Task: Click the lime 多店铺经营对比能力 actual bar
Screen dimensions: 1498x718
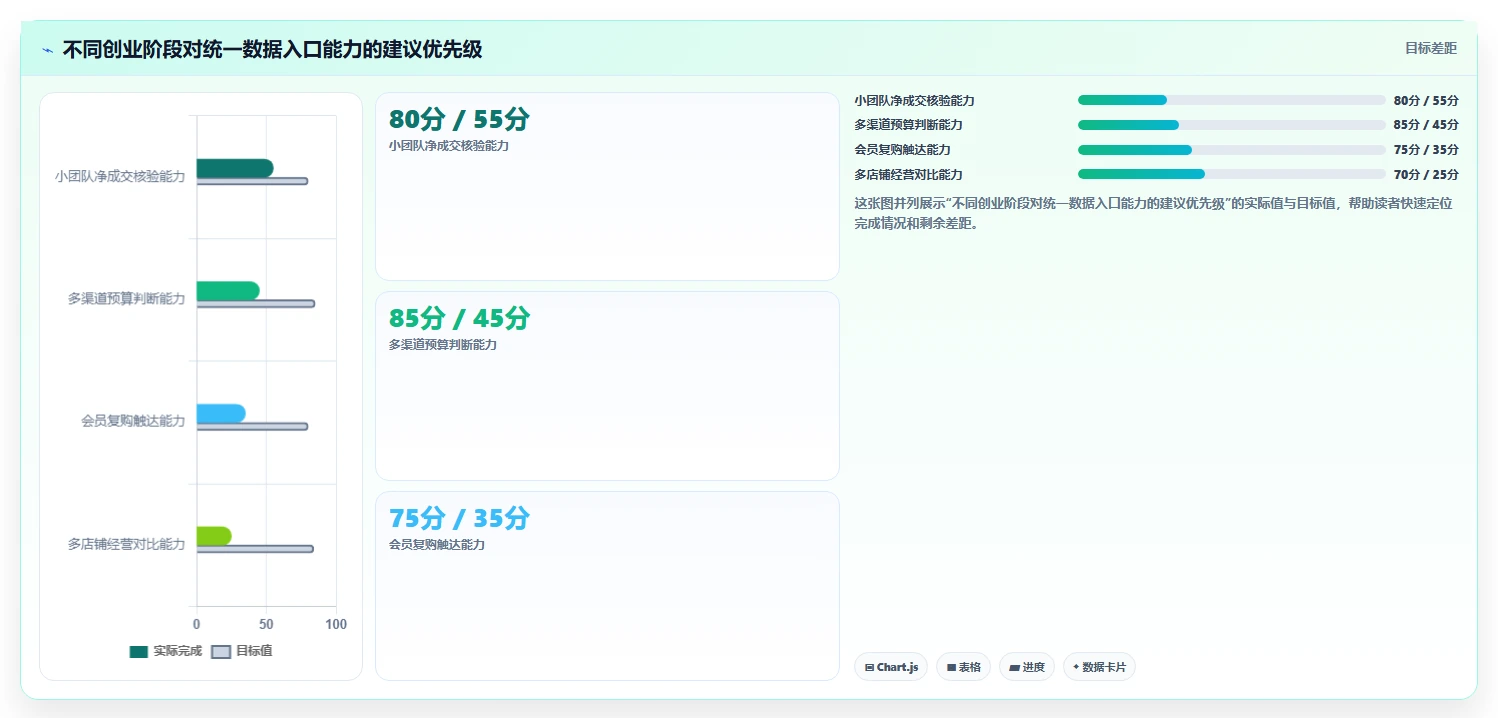Action: point(214,536)
